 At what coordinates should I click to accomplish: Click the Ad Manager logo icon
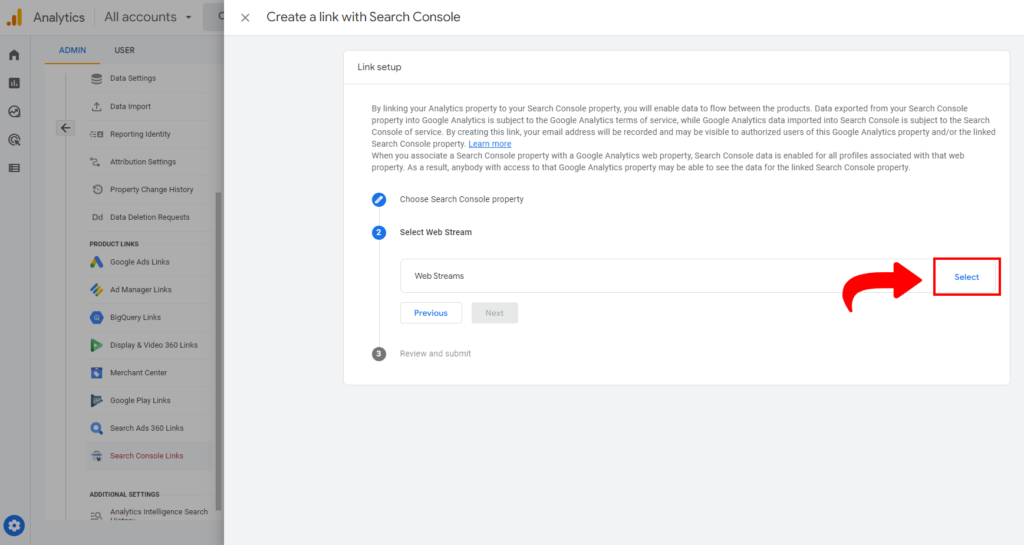[x=97, y=290]
